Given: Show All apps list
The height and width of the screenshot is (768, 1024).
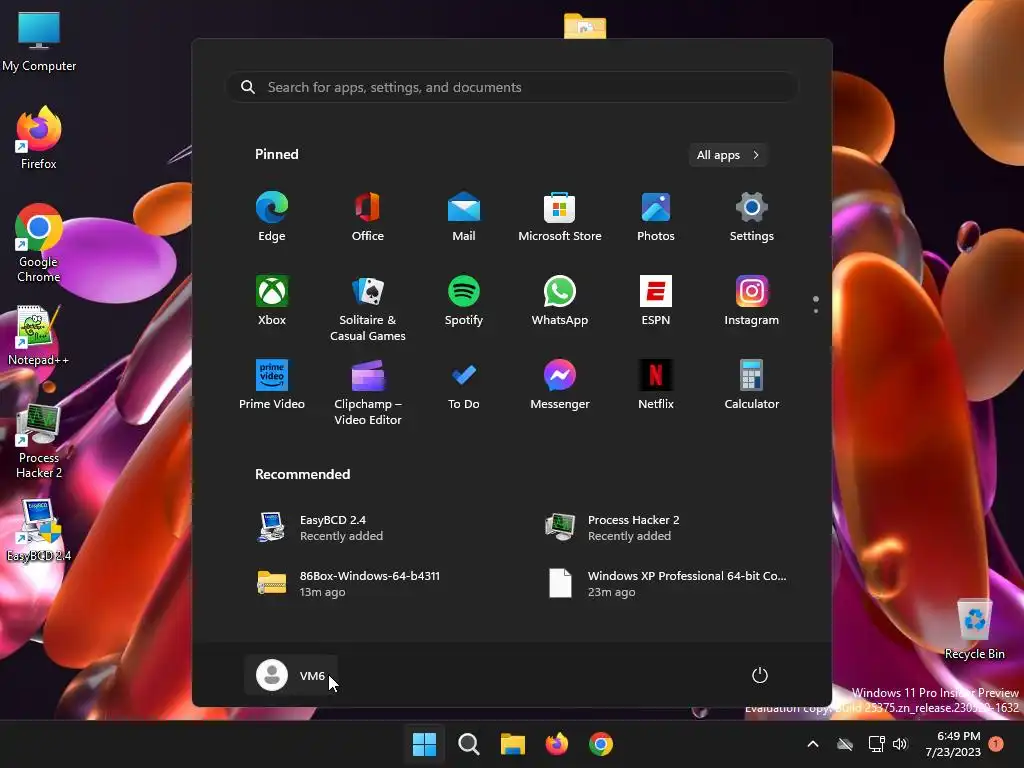Looking at the screenshot, I should coord(728,155).
